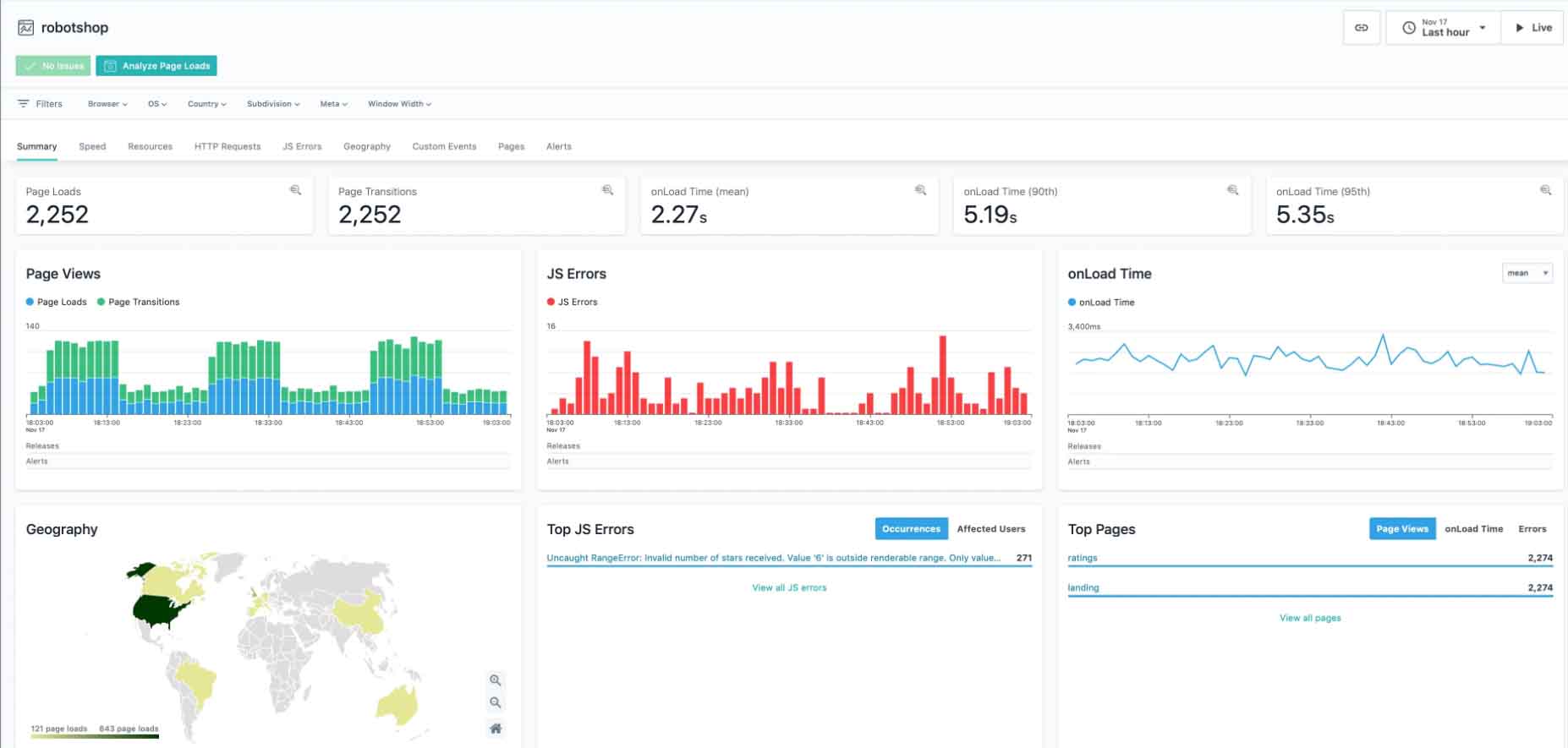Click View all pages
The height and width of the screenshot is (748, 1568).
(1310, 618)
